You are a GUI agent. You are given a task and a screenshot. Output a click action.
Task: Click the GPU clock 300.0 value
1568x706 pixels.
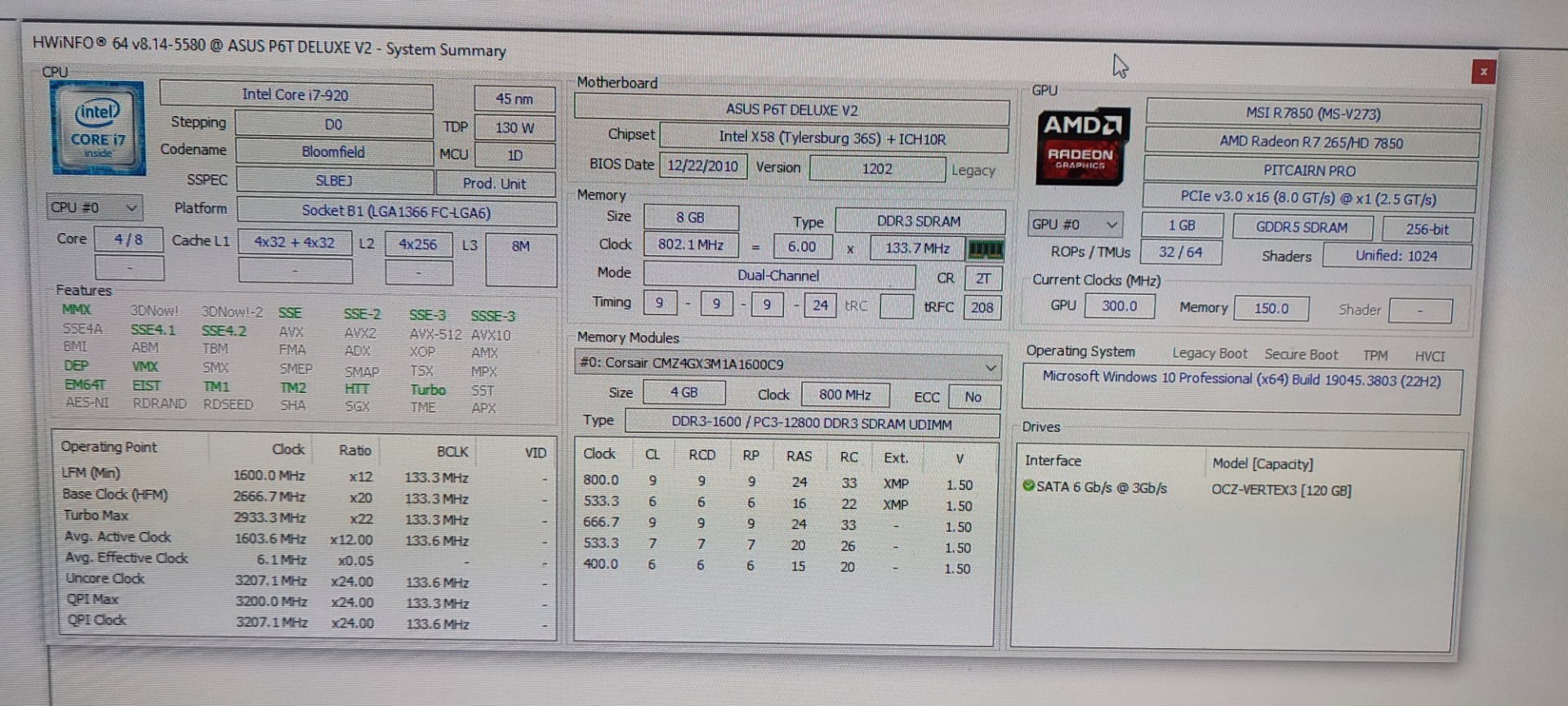(1120, 306)
